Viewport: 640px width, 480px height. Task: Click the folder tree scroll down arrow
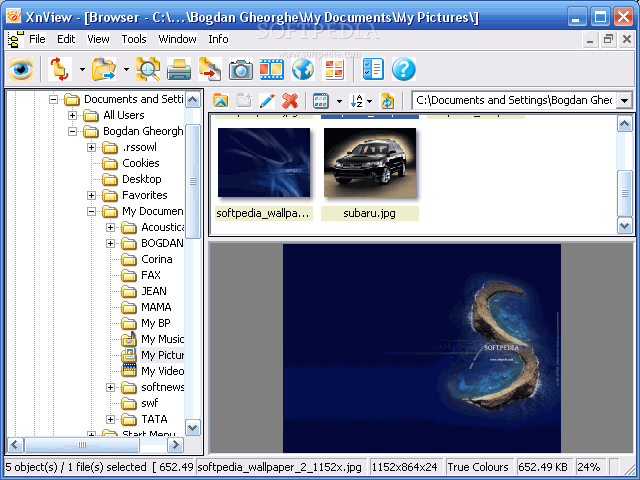pyautogui.click(x=193, y=427)
